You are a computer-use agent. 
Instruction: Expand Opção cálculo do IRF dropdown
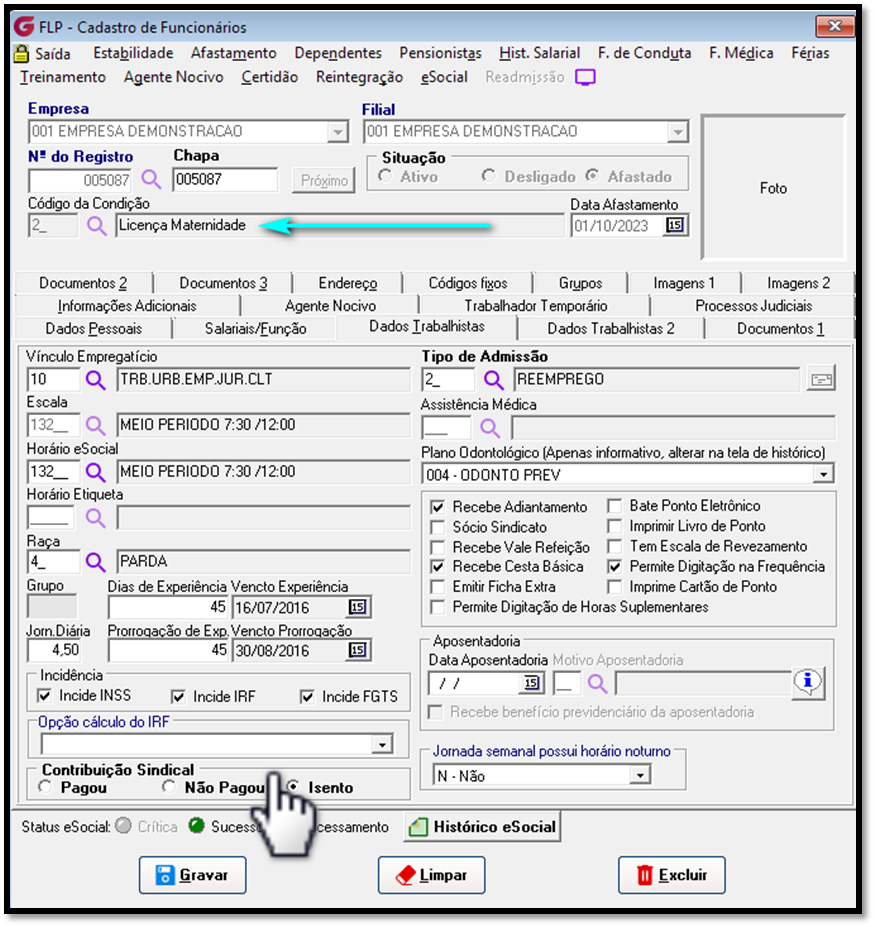coord(382,744)
